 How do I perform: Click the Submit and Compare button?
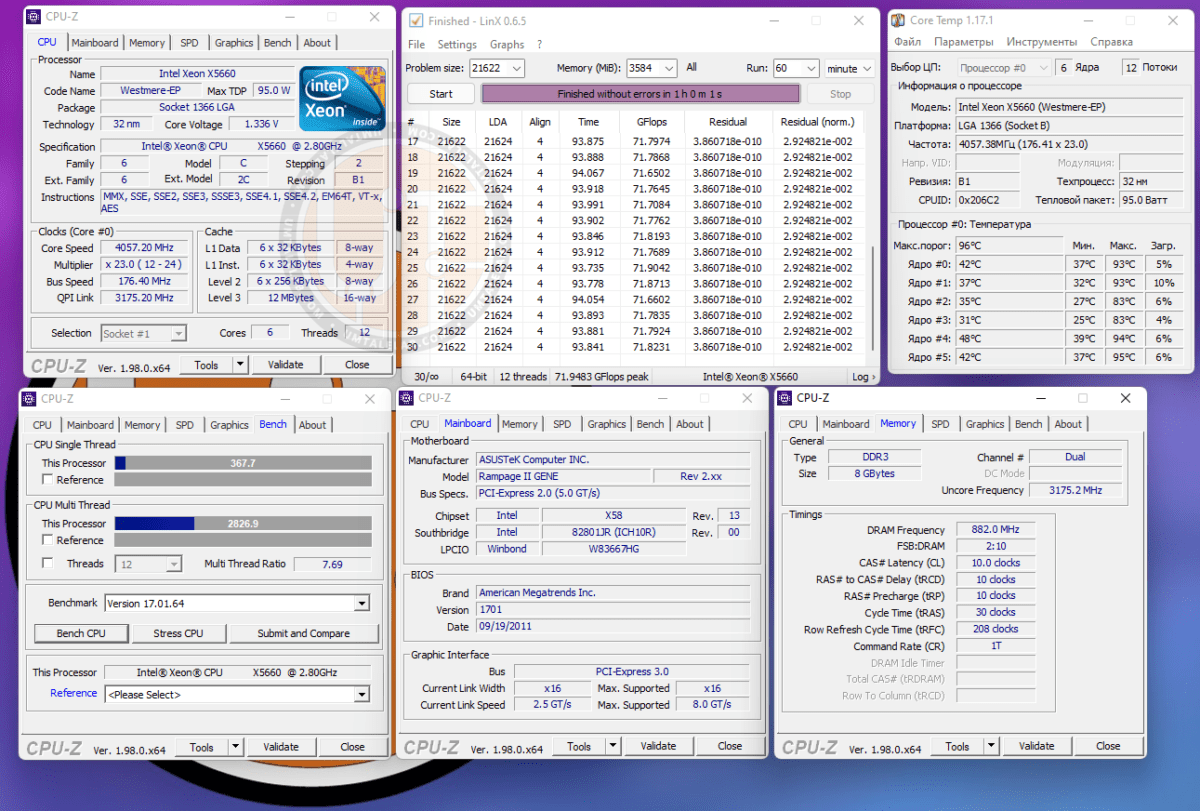(304, 633)
